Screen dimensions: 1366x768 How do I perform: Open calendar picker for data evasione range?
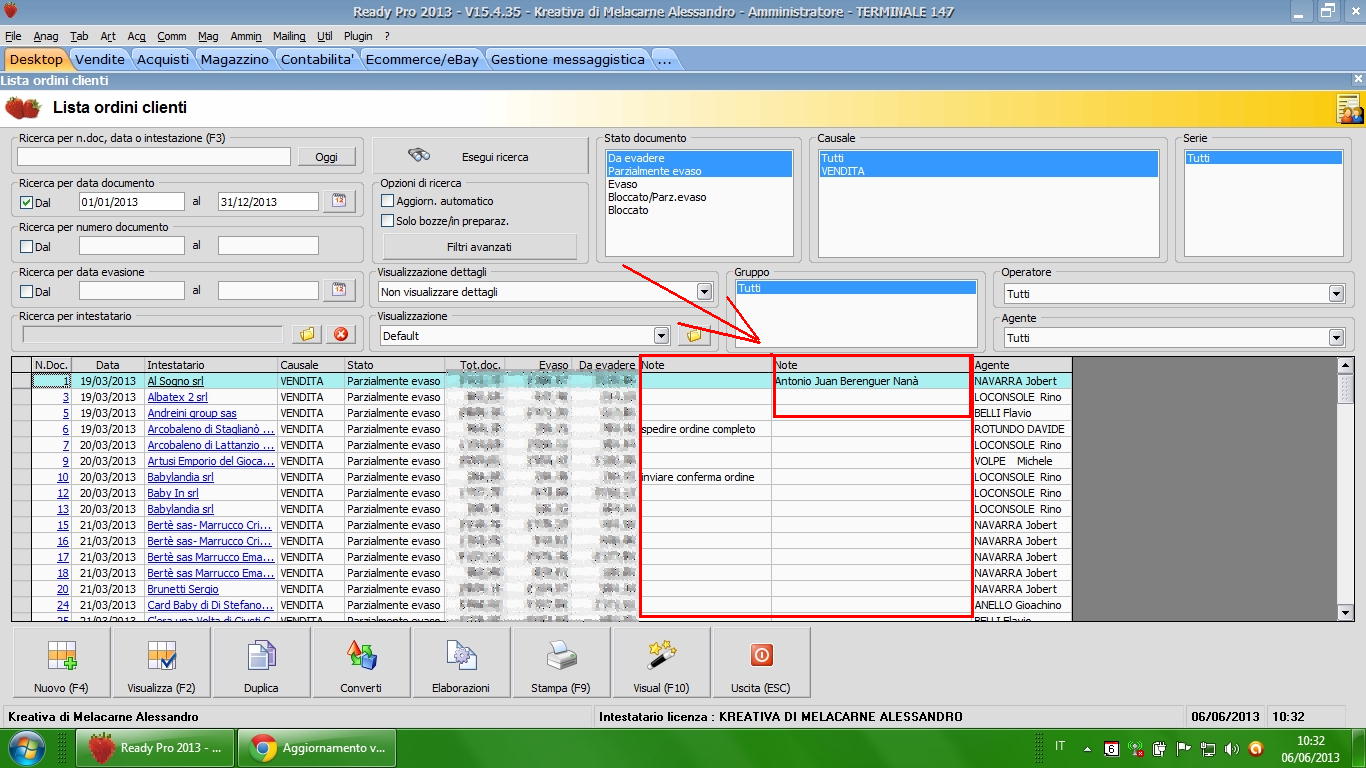(339, 290)
